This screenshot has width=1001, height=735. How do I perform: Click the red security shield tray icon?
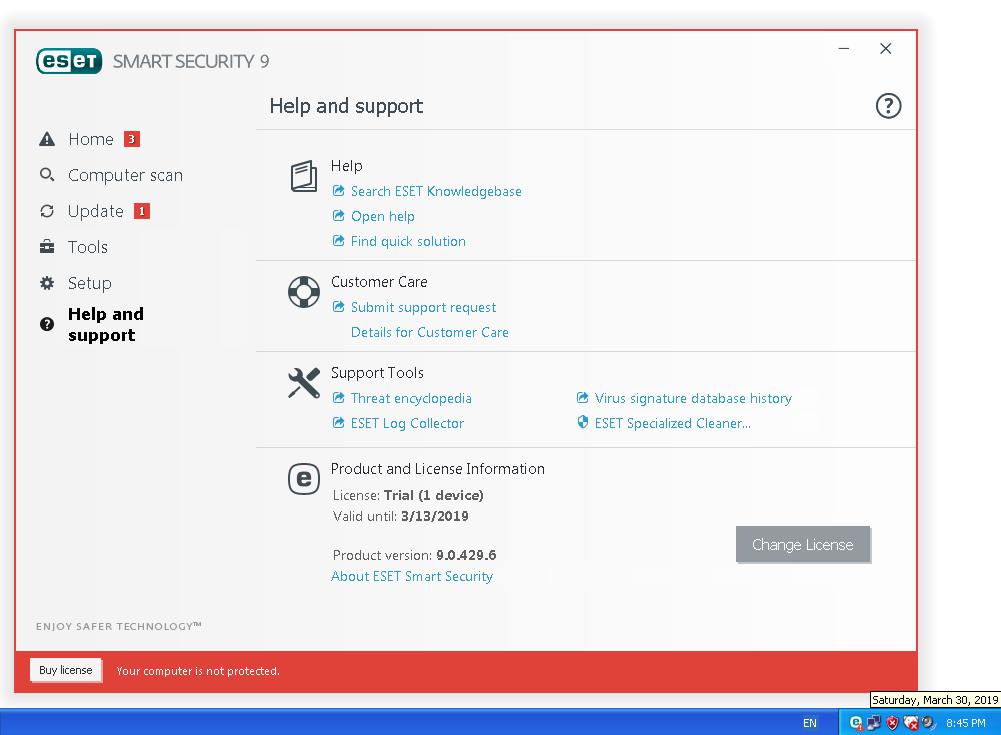892,723
